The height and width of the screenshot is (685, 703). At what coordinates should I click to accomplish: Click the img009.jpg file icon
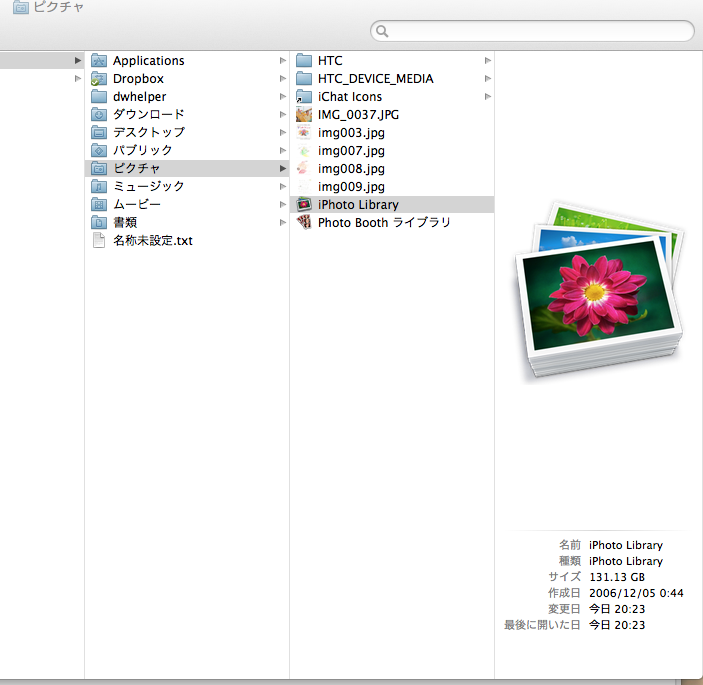(304, 186)
